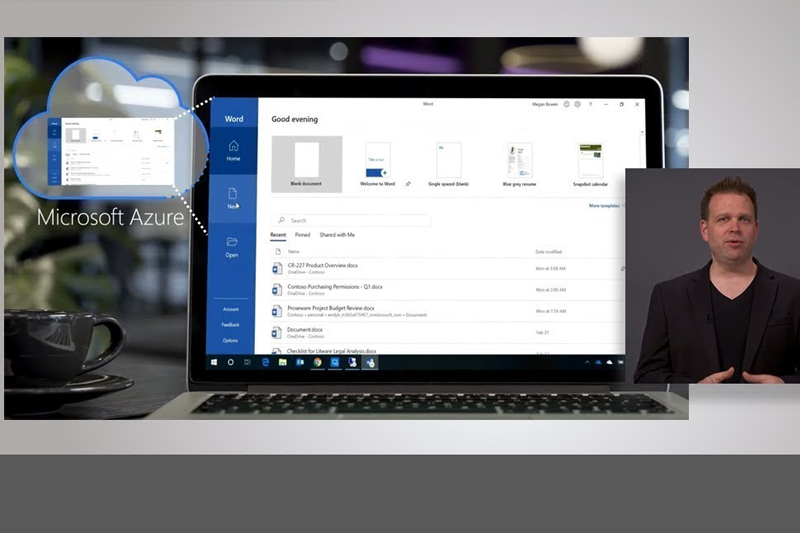Open Proseware Project Budget Review.docx
The image size is (800, 533).
pyautogui.click(x=331, y=308)
